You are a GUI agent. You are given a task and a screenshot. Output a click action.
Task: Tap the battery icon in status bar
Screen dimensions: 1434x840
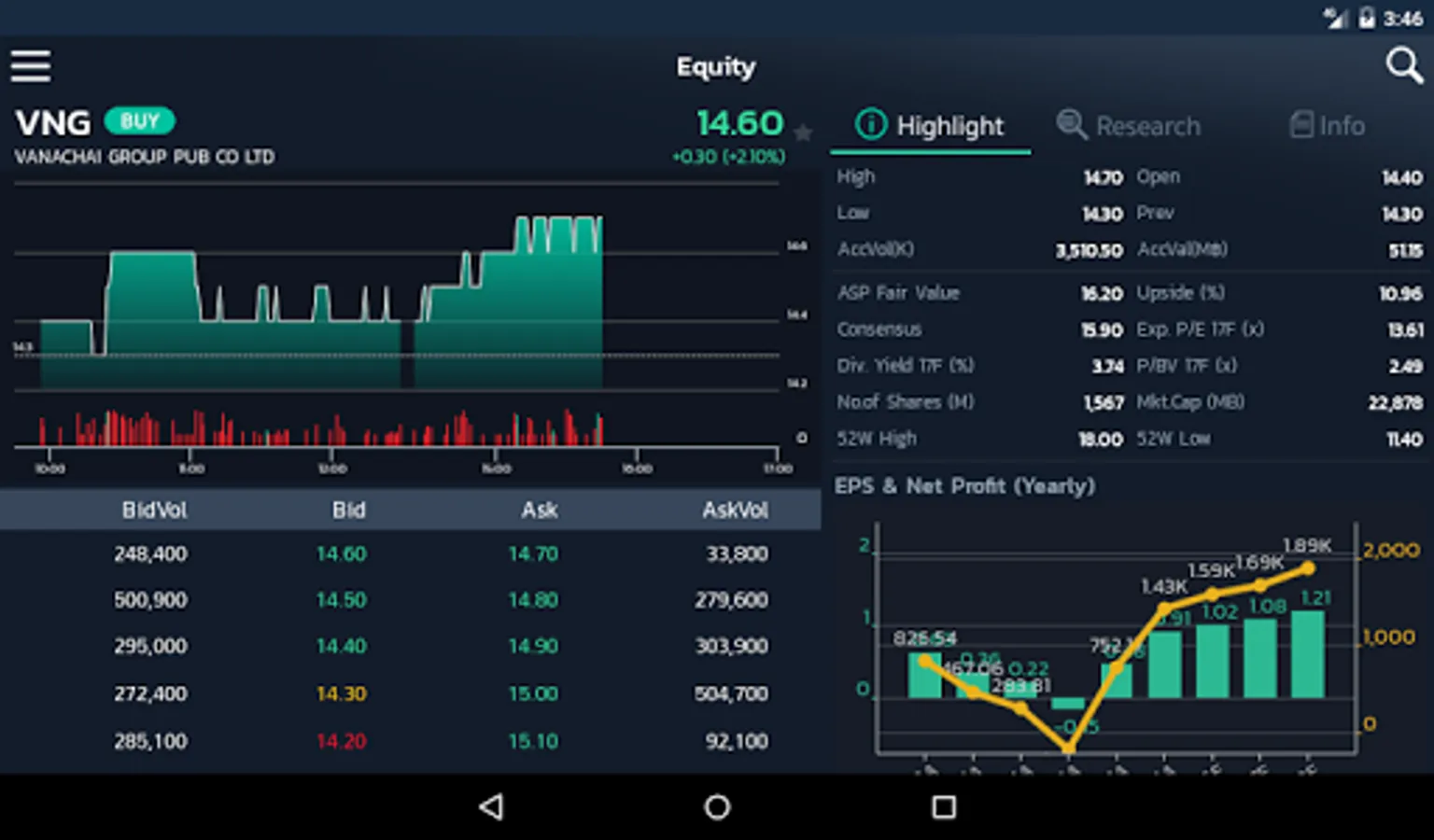1367,18
